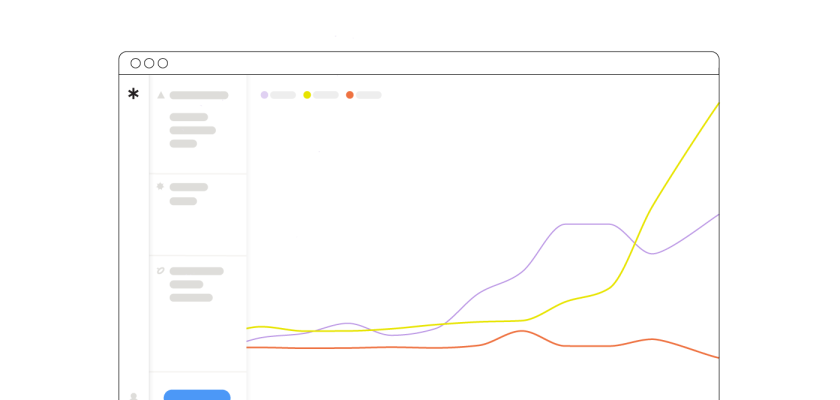The image size is (840, 400).
Task: Click the leftmost window control circle
Action: pyautogui.click(x=136, y=63)
